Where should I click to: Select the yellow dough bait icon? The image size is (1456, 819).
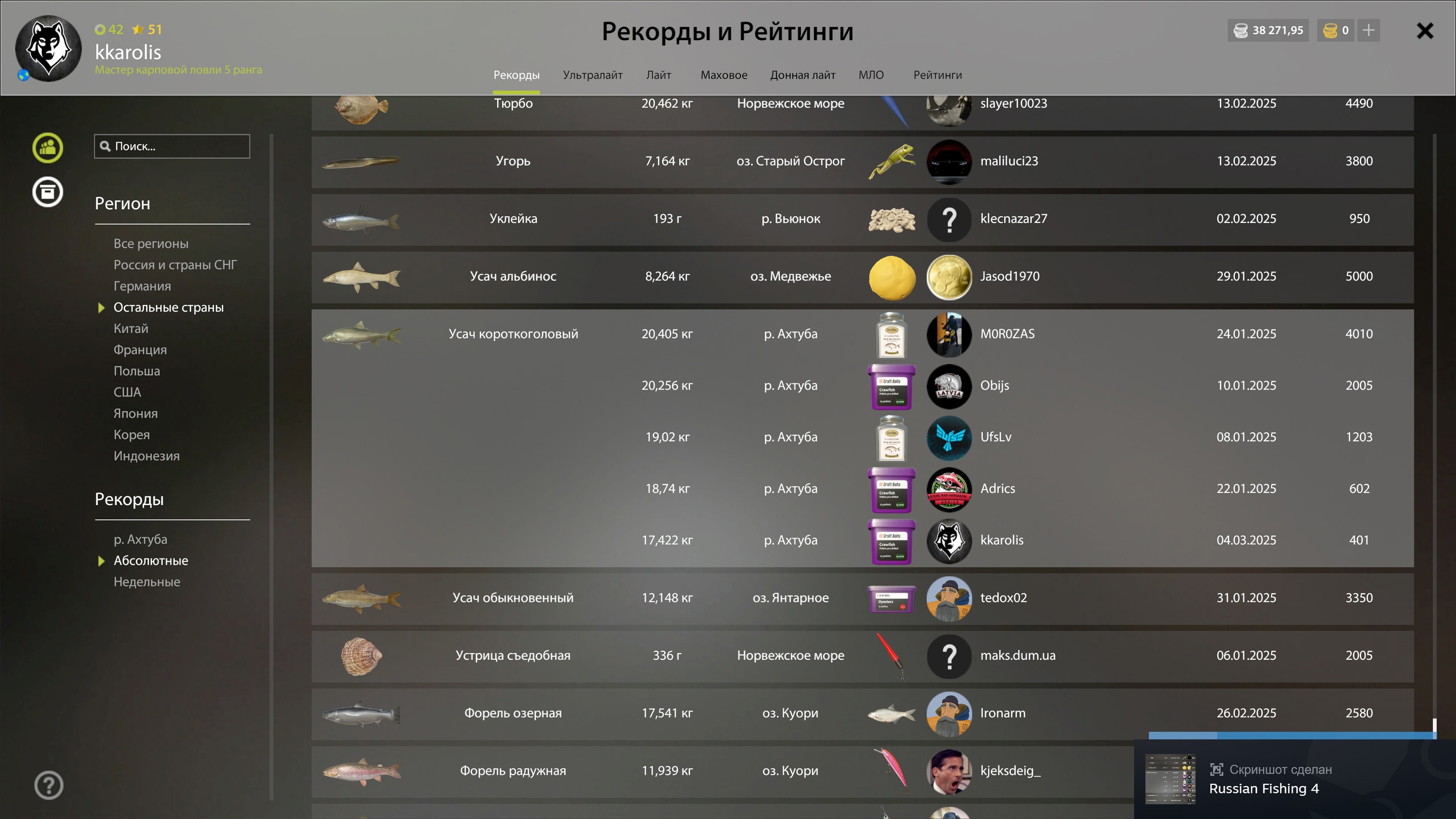pos(892,277)
